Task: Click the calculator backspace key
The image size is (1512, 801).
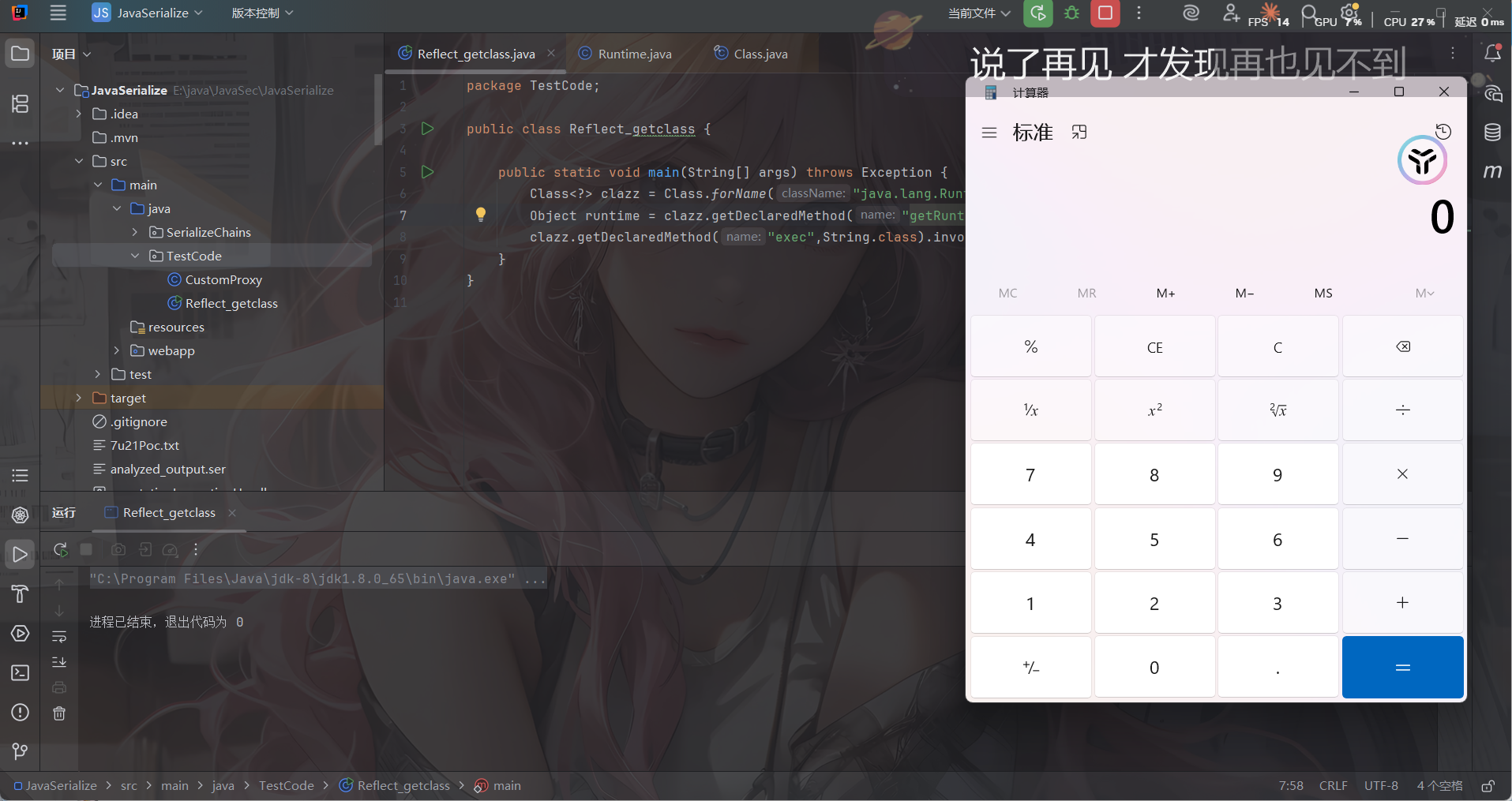Action: coord(1402,347)
